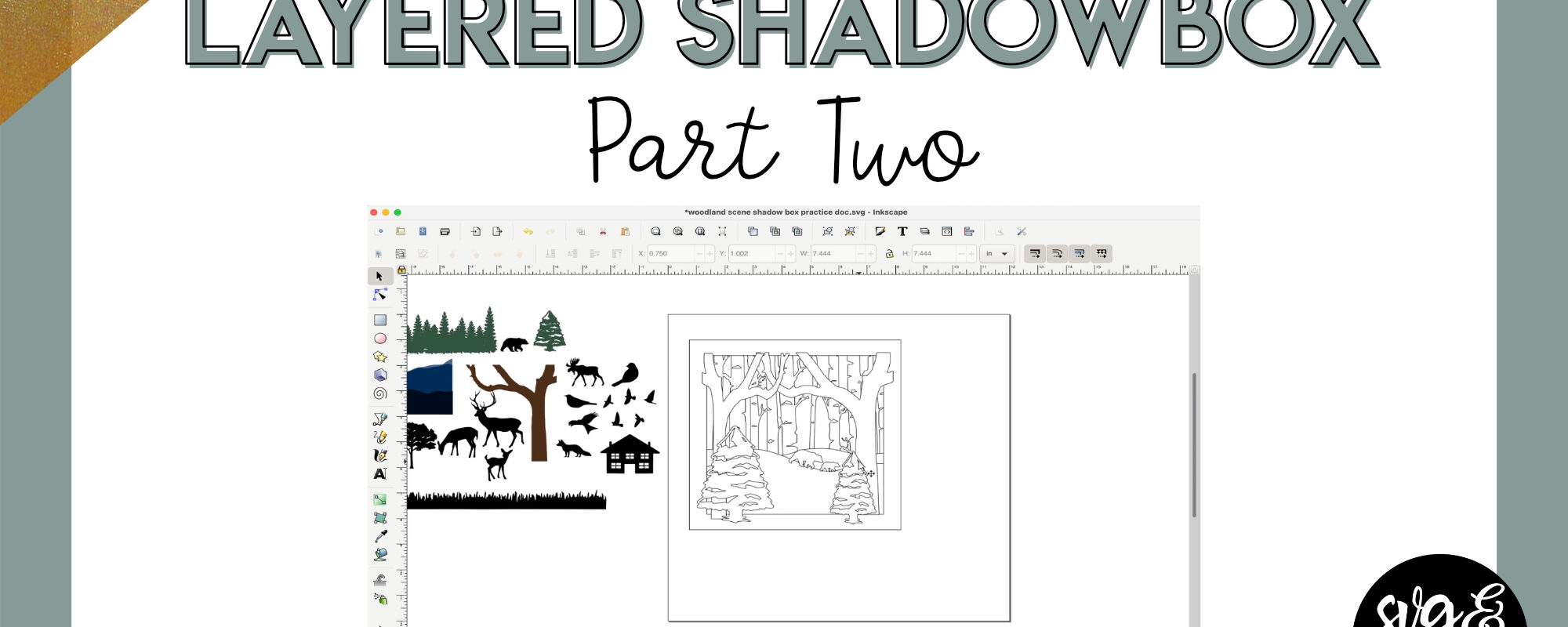Open Inkscape preferences wrench icon
The height and width of the screenshot is (627, 1568).
(x=1022, y=231)
